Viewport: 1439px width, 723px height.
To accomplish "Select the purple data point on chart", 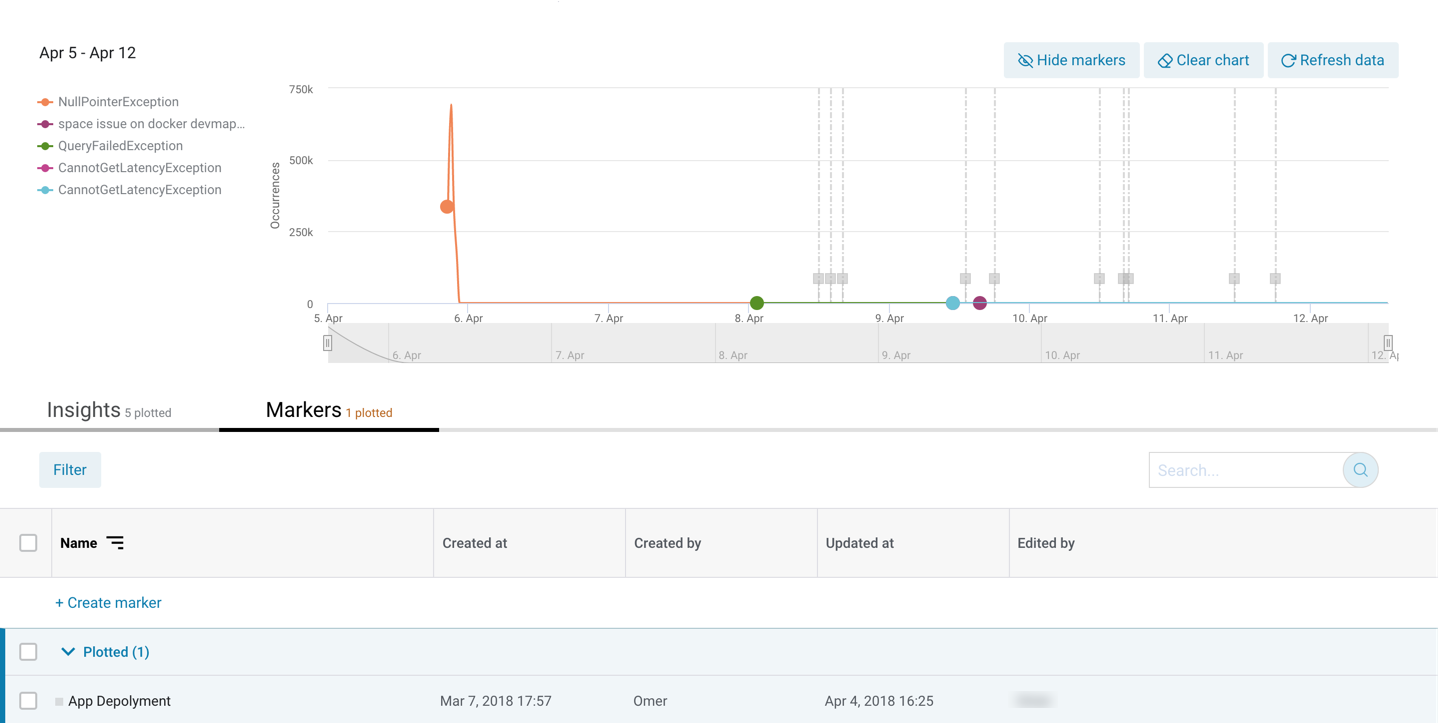I will [x=980, y=303].
